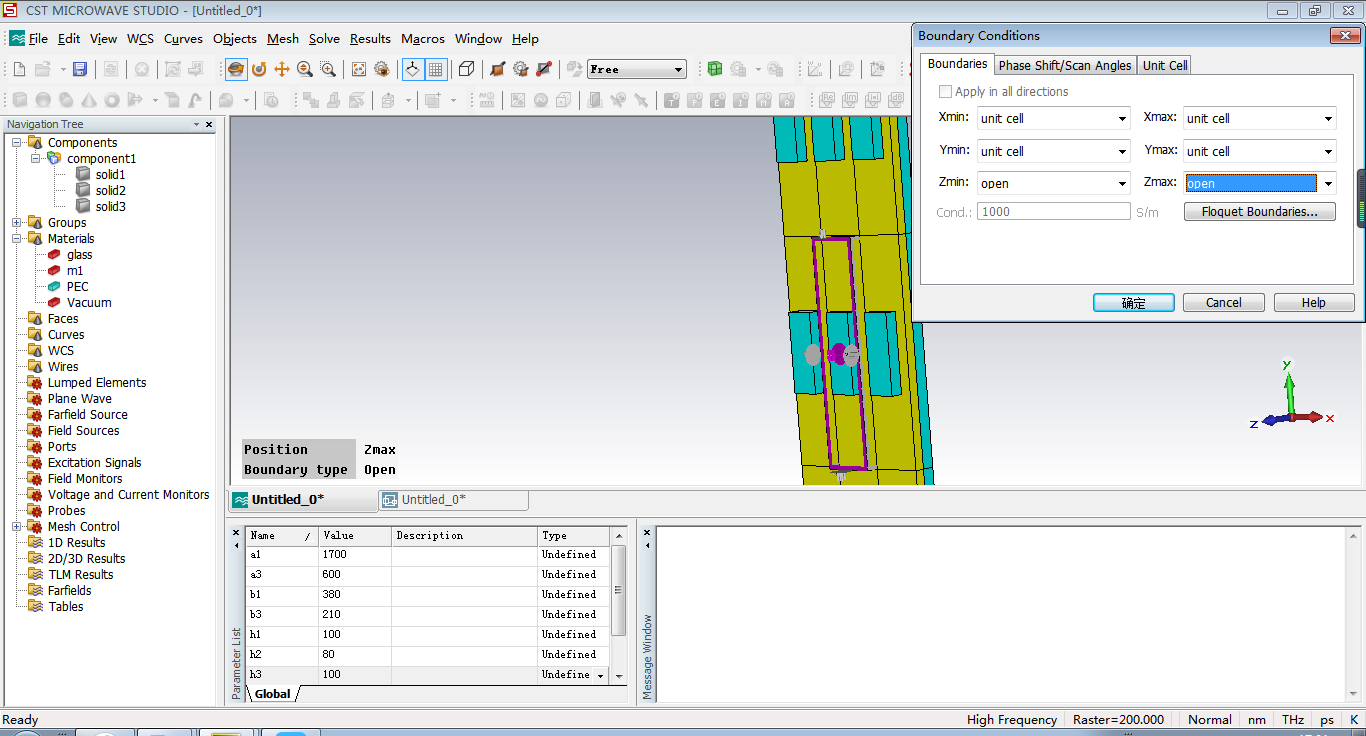Viewport: 1366px width, 736px height.
Task: Open the Xmax boundary dropdown
Action: [x=1328, y=119]
